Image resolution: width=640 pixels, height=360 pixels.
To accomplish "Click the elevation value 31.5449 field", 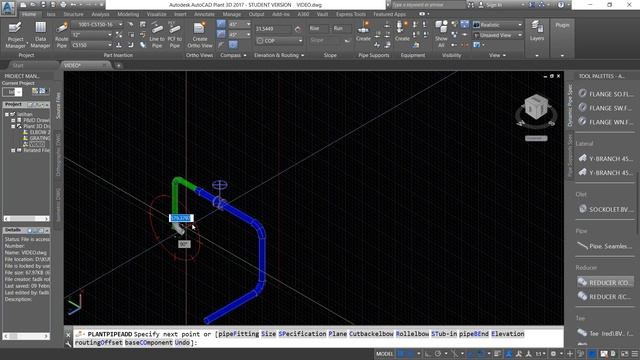I will 273,29.
